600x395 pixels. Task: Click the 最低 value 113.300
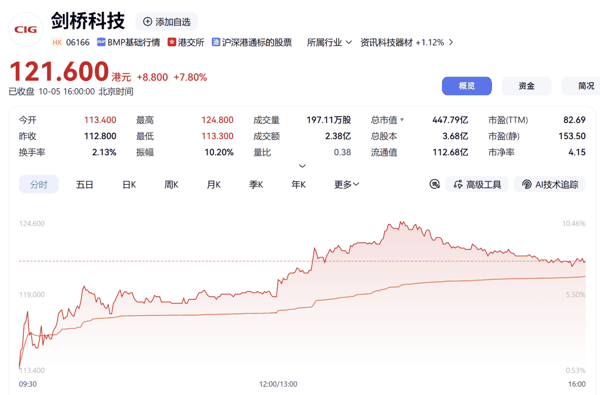217,136
